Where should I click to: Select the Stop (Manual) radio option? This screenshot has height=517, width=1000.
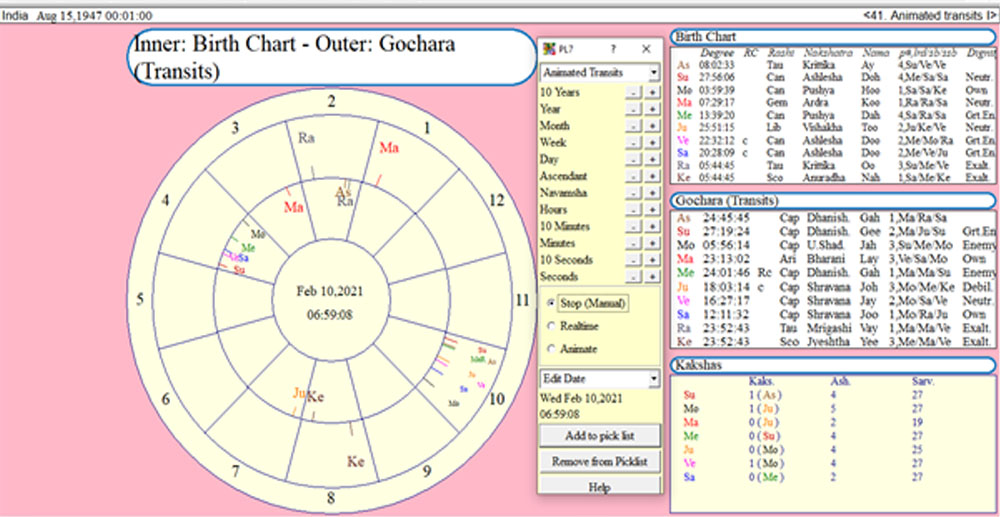[551, 303]
